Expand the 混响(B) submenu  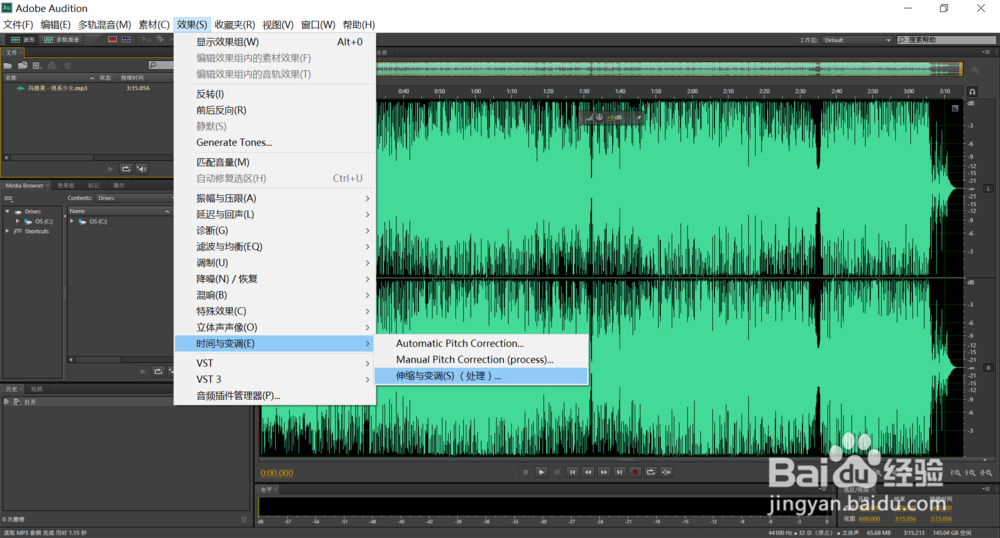tap(275, 295)
